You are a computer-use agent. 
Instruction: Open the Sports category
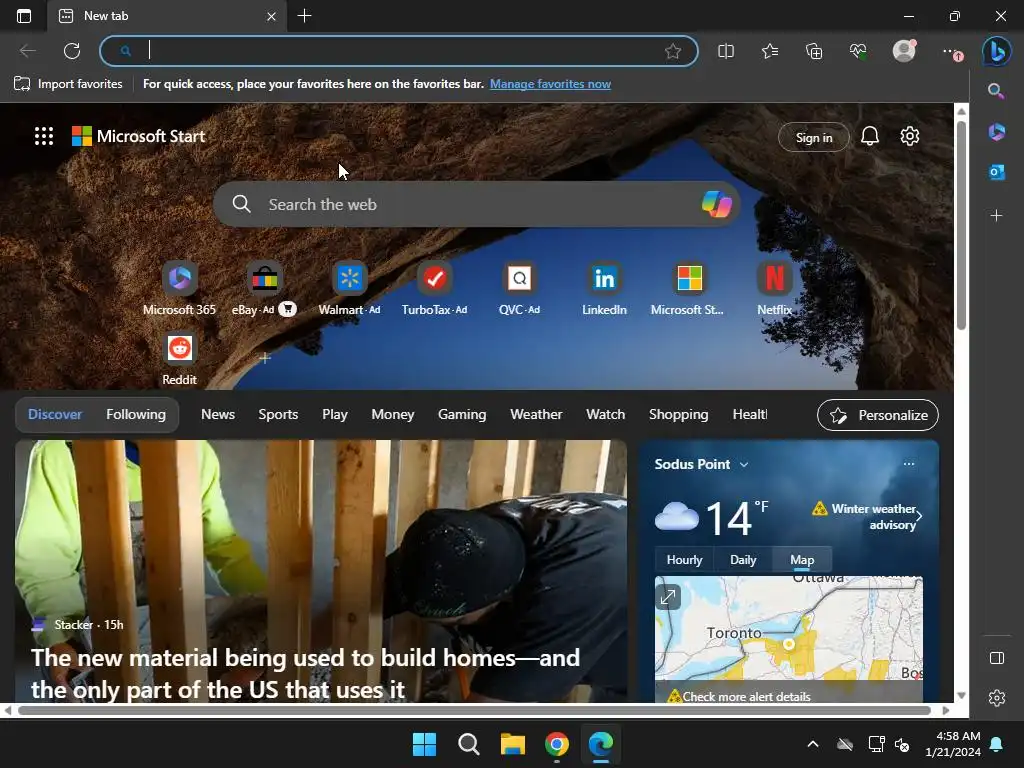[278, 415]
